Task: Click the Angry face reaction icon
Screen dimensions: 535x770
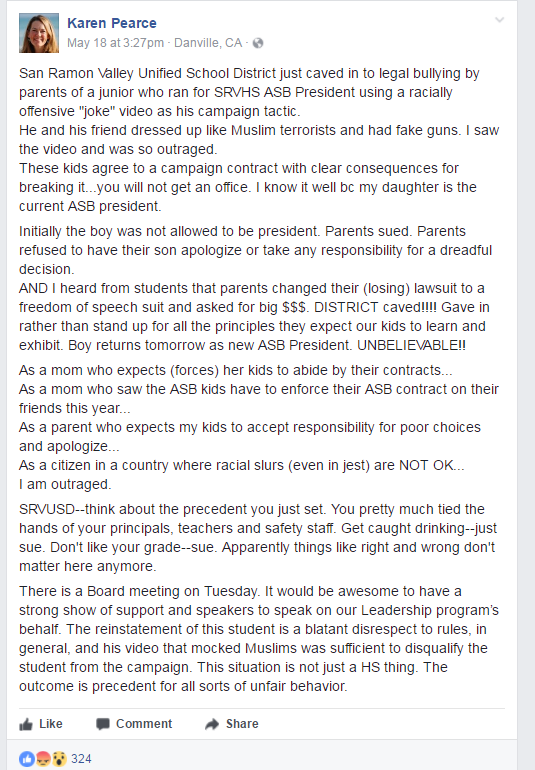Action: click(44, 759)
